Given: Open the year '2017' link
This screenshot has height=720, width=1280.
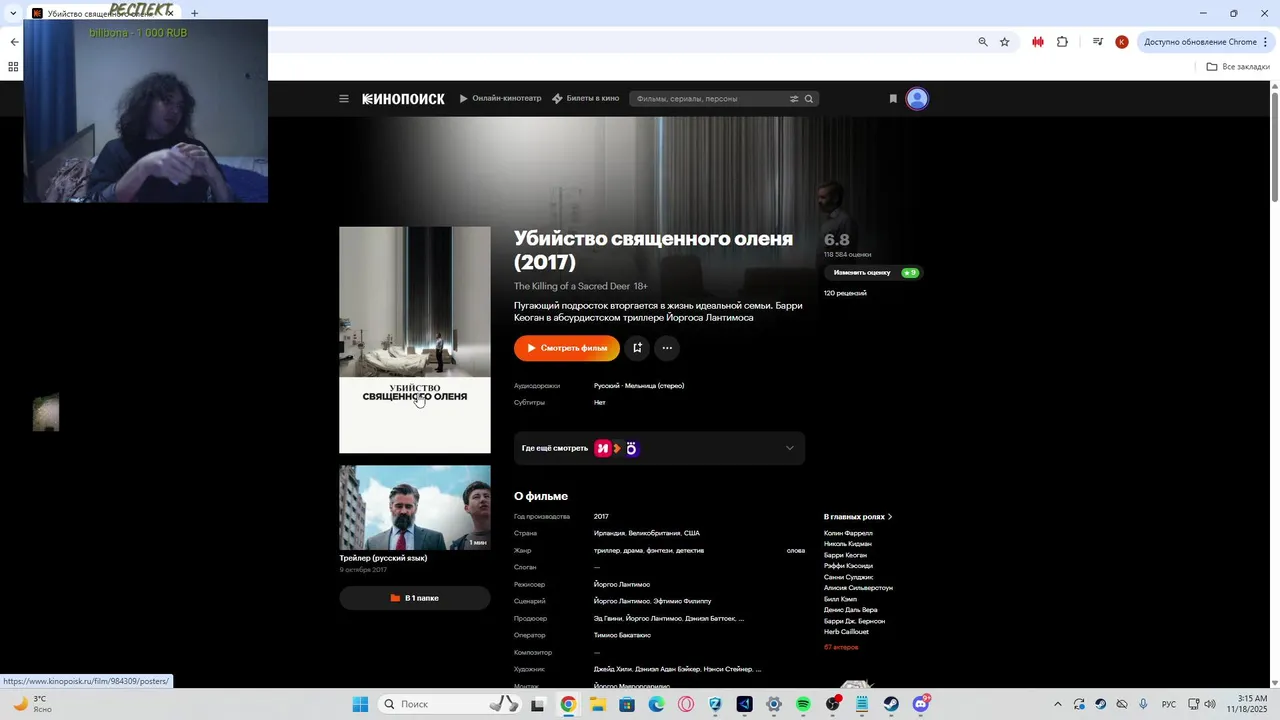Looking at the screenshot, I should click(x=601, y=517).
